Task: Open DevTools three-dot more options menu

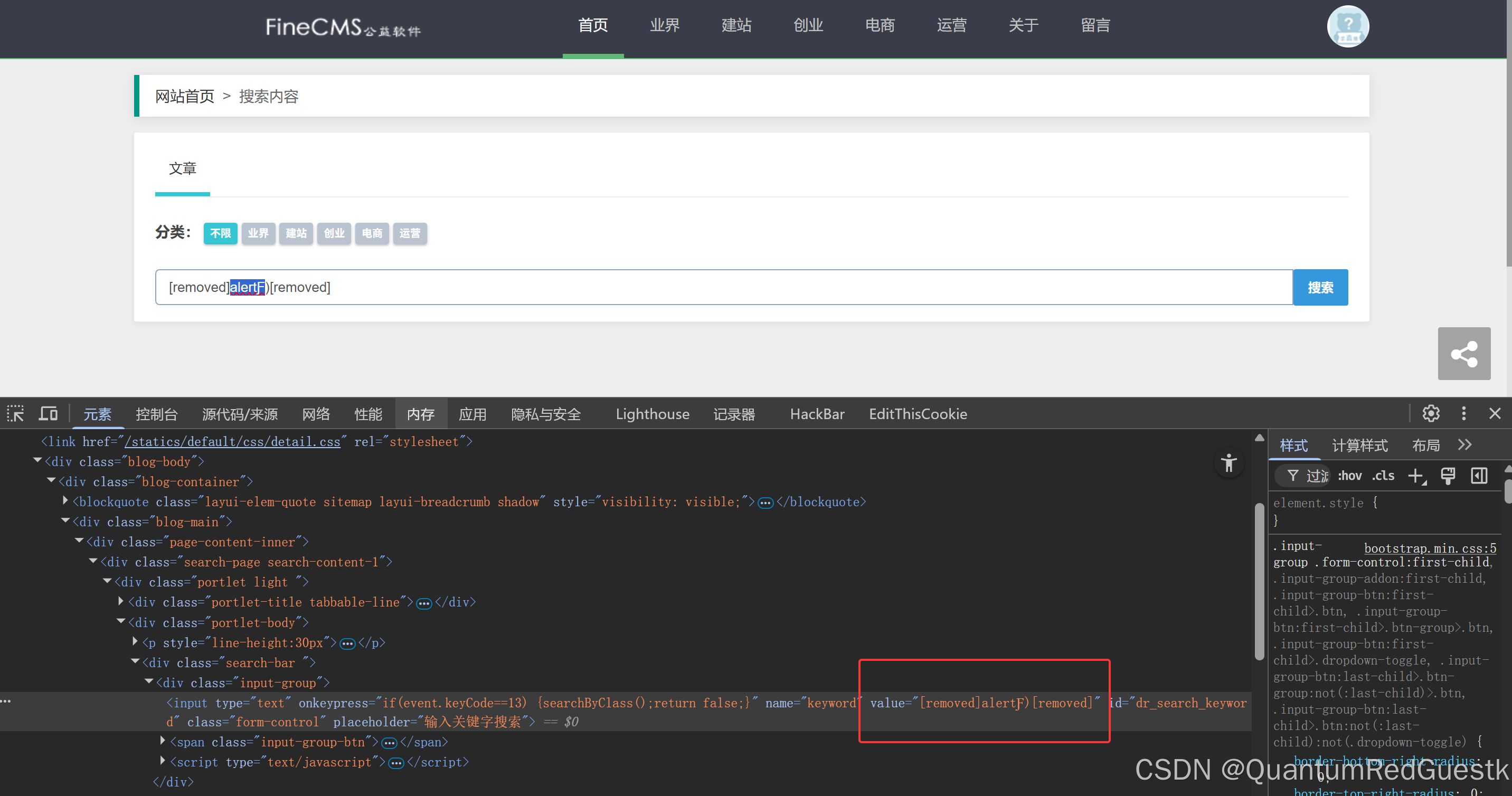Action: (x=1463, y=414)
